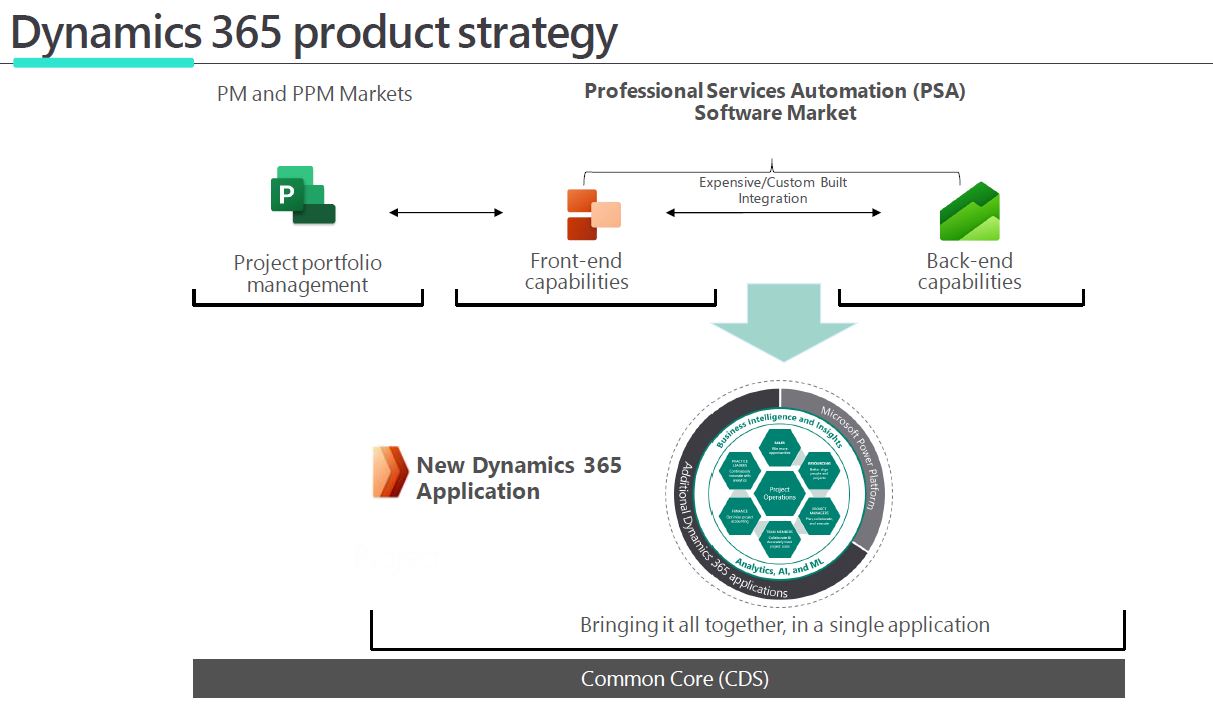Click the orange New Dynamics 365 Application logo
Image resolution: width=1213 pixels, height=713 pixels.
click(x=389, y=473)
